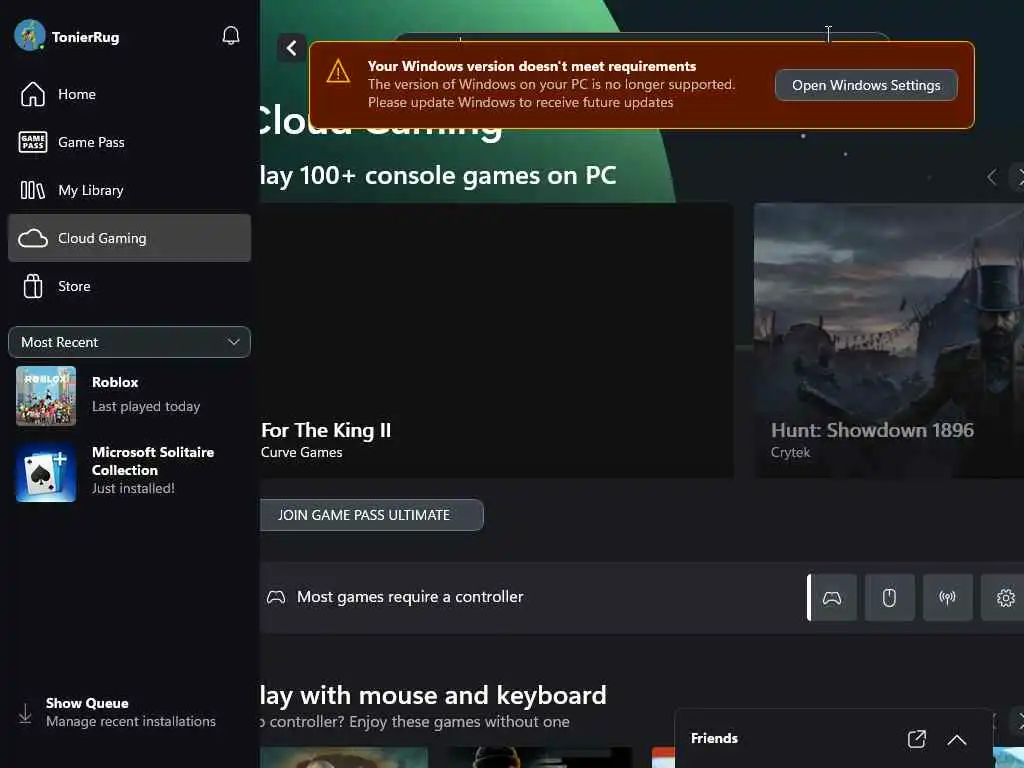Open the For The King II card
The height and width of the screenshot is (768, 1024).
pyautogui.click(x=496, y=340)
